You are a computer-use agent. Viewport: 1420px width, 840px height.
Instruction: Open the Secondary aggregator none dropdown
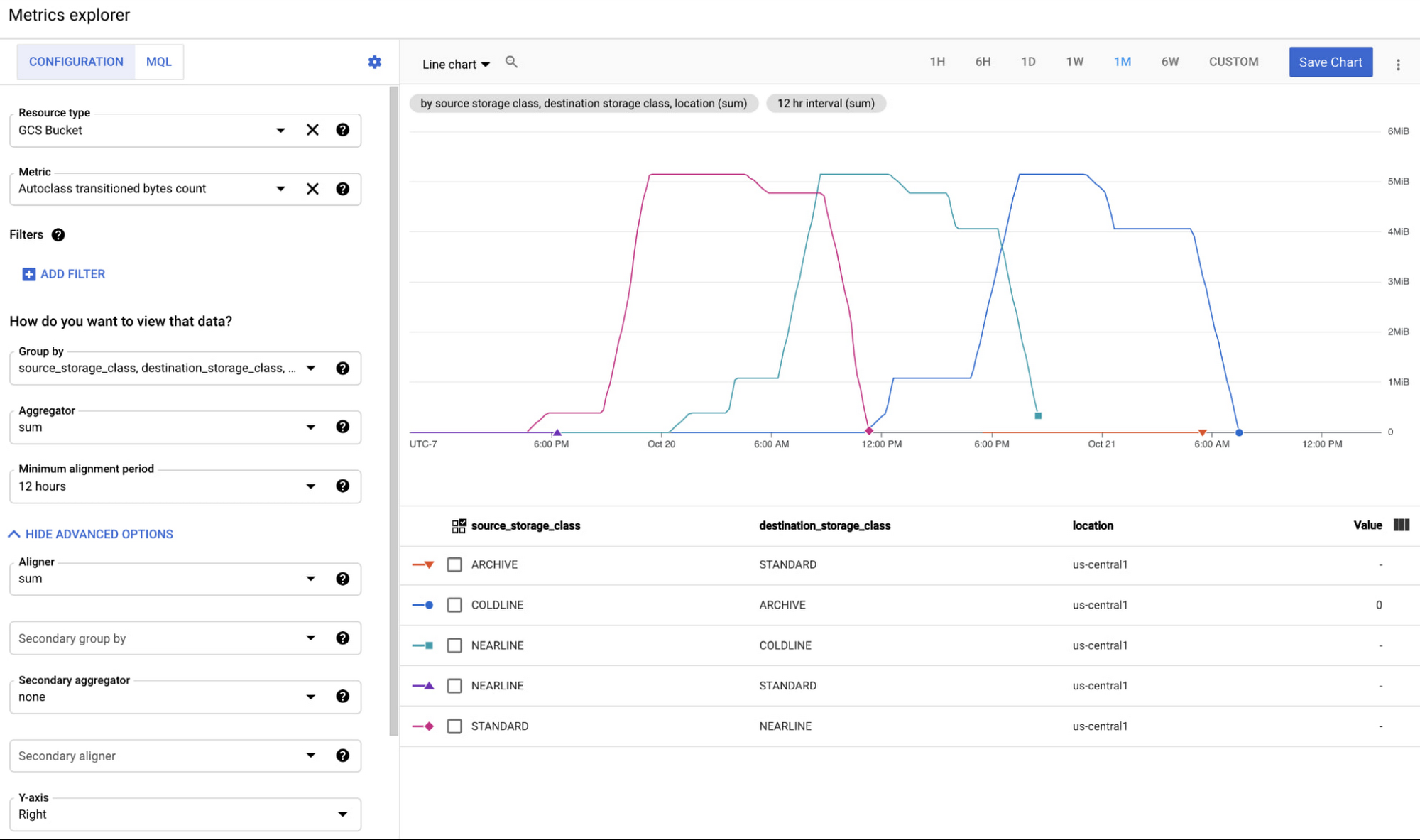tap(311, 697)
